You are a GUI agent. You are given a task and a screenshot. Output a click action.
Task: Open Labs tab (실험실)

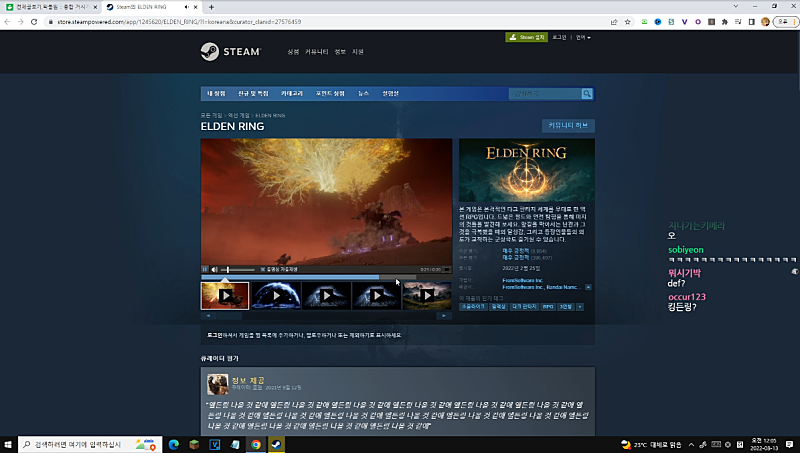tap(390, 94)
